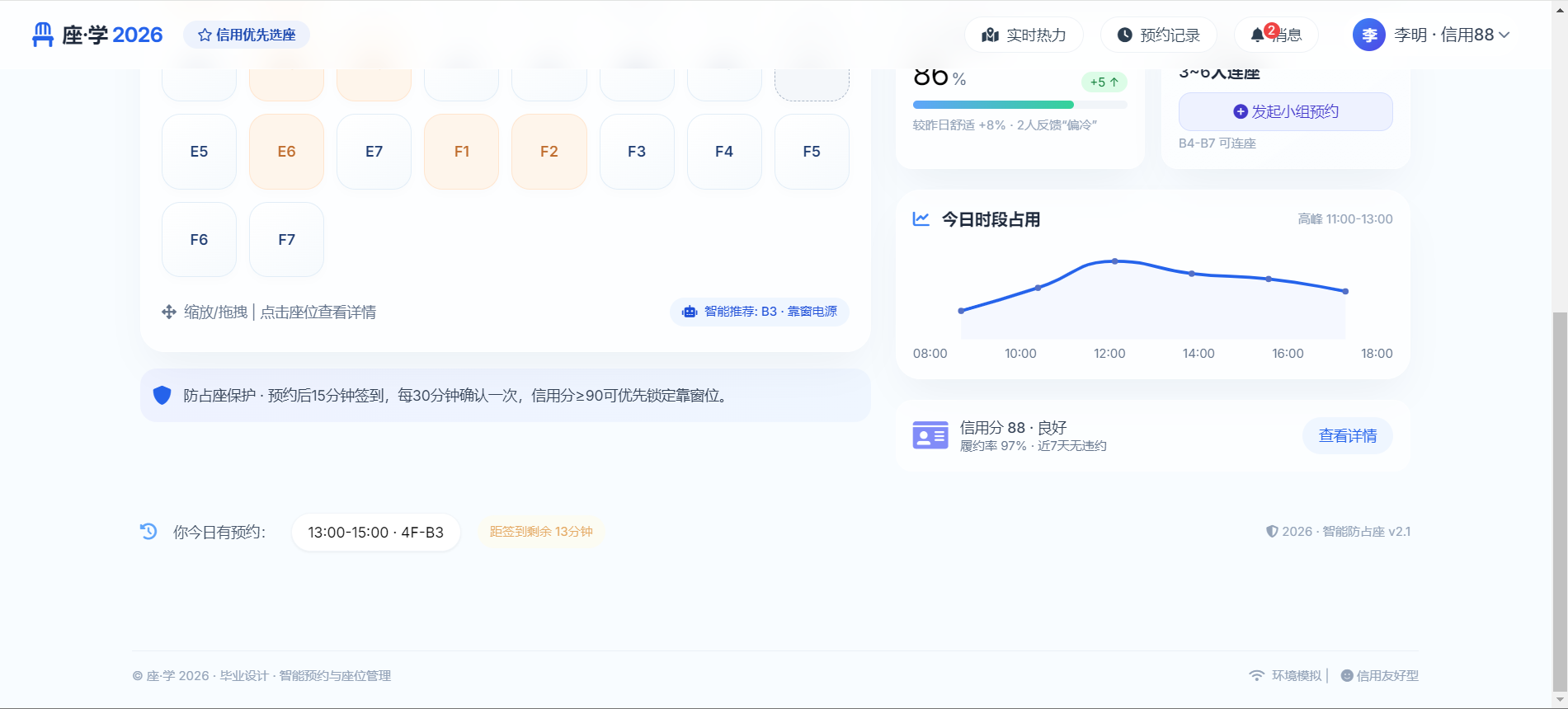Image resolution: width=1568 pixels, height=709 pixels.
Task: Click the 座·学 2026 title text
Action: coord(112,35)
